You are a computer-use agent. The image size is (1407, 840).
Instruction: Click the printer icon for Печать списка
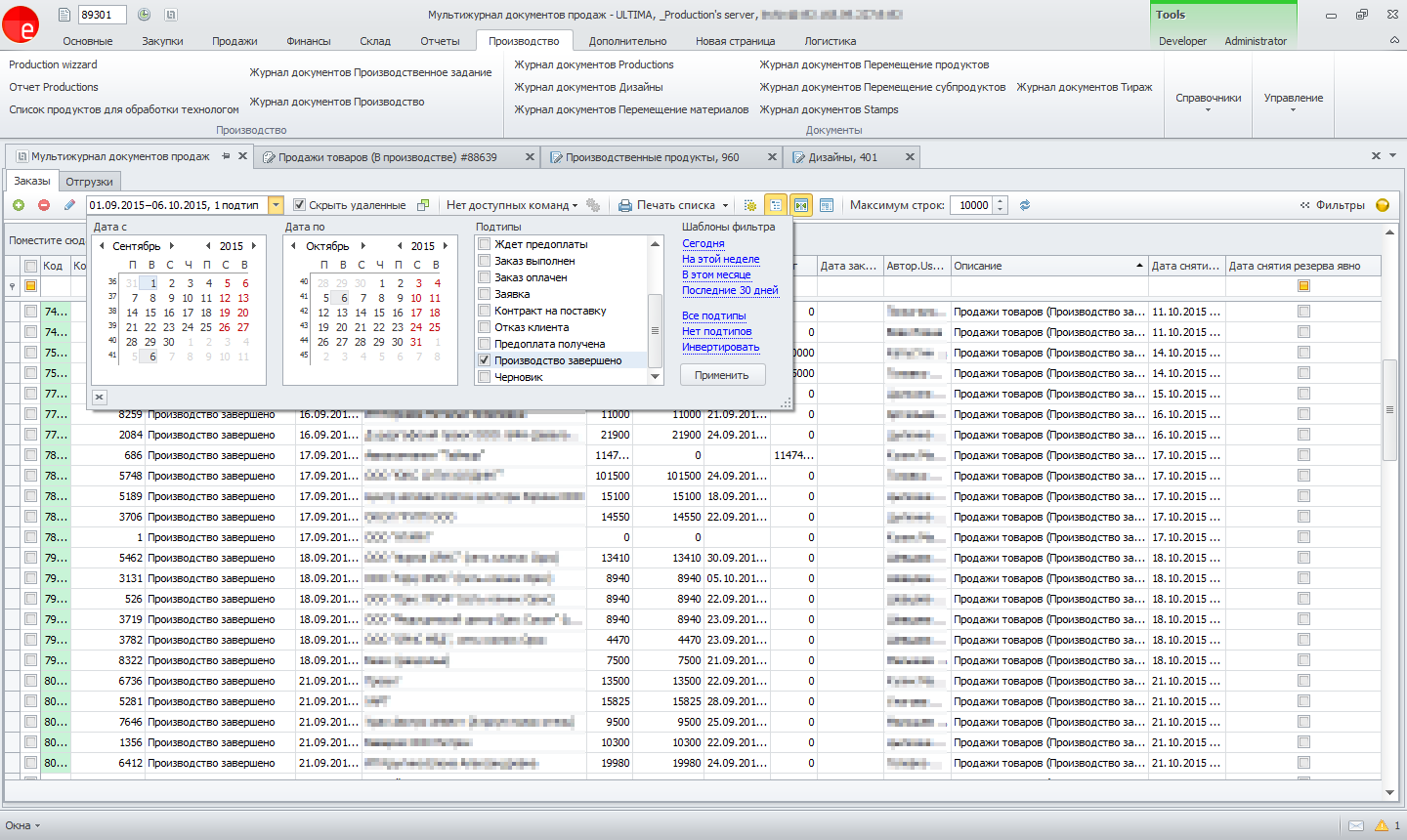[625, 205]
